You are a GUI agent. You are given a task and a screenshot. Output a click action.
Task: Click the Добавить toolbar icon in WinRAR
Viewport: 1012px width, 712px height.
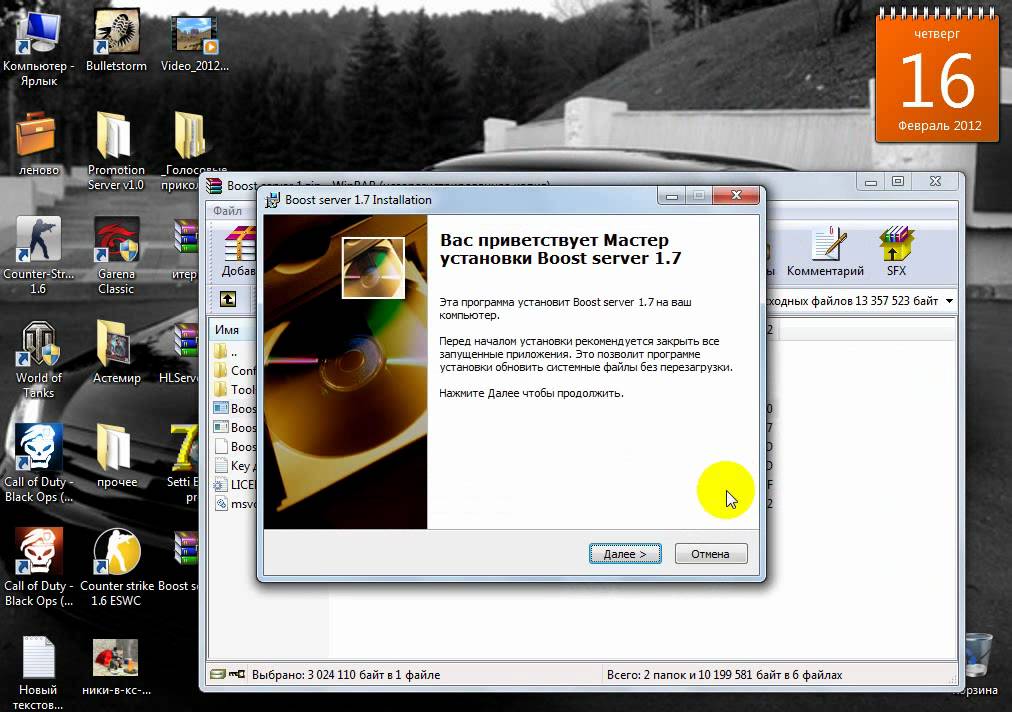coord(239,252)
